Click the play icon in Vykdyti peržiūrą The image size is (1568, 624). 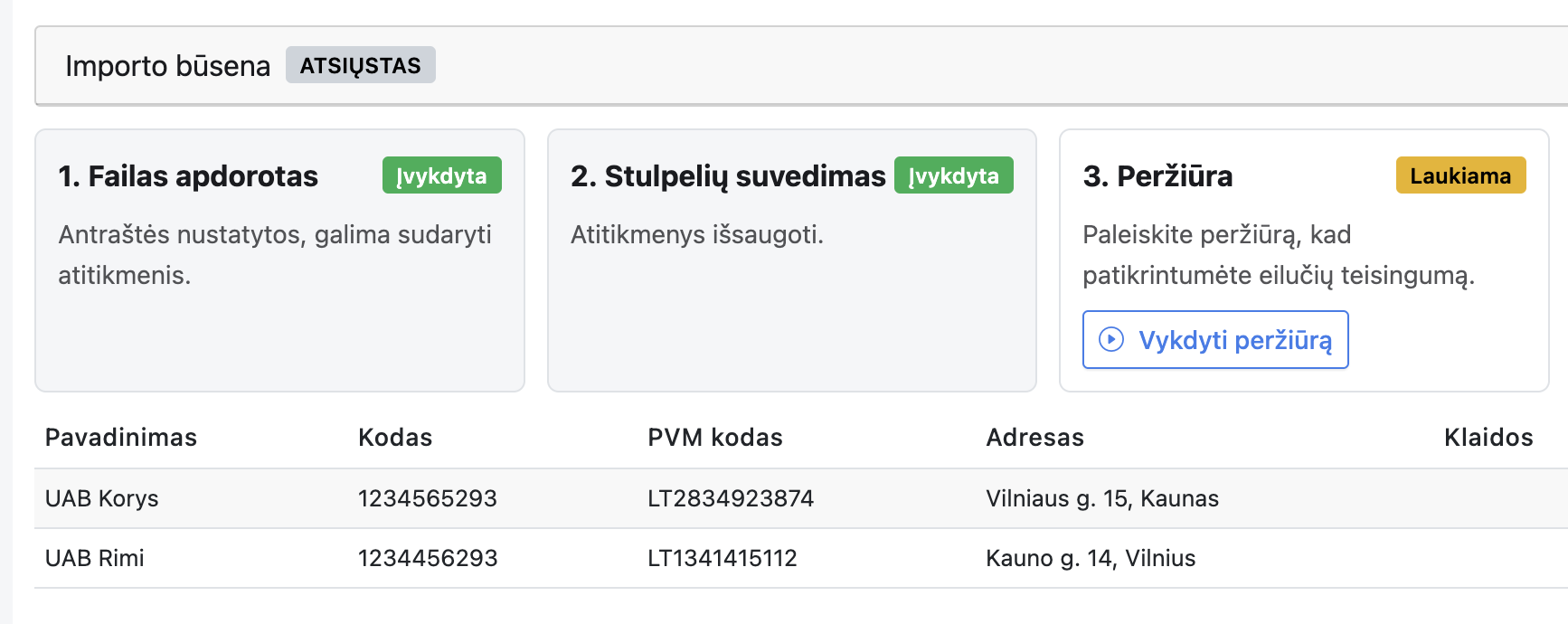point(1110,339)
